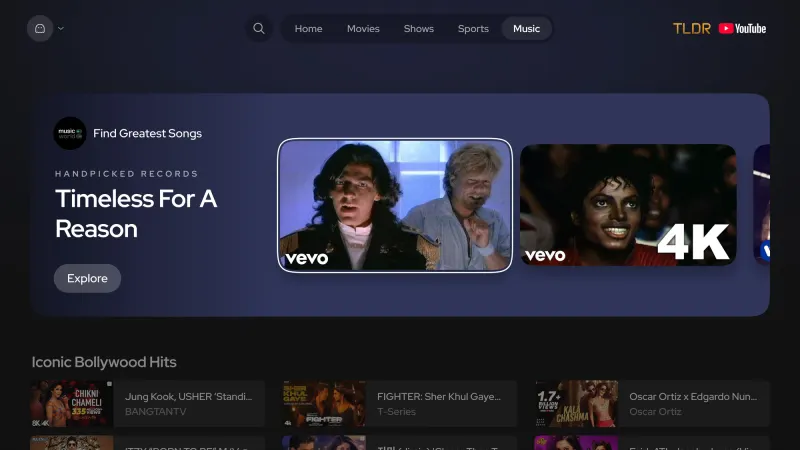Click the YouTube logo

(742, 29)
